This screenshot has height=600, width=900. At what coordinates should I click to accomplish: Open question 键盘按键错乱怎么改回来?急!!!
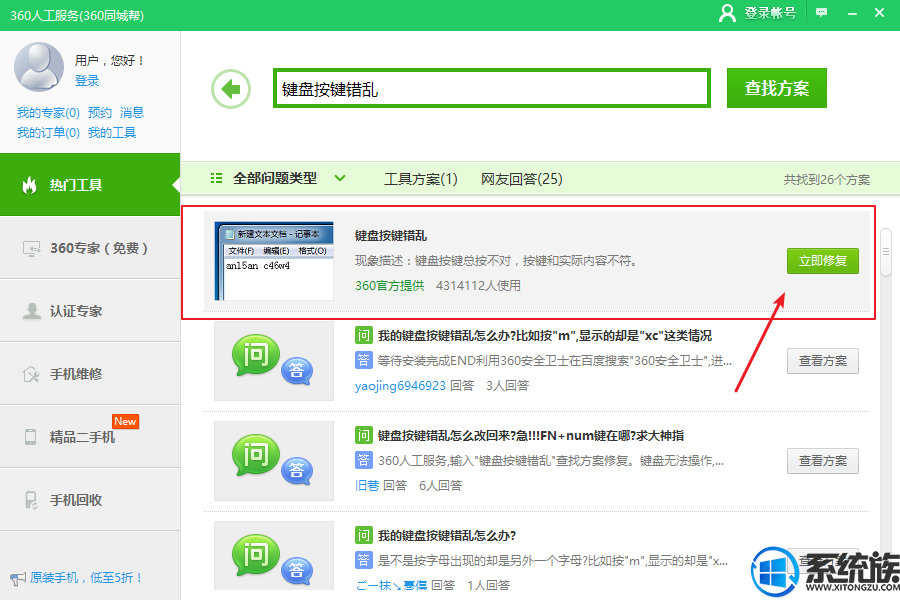531,435
